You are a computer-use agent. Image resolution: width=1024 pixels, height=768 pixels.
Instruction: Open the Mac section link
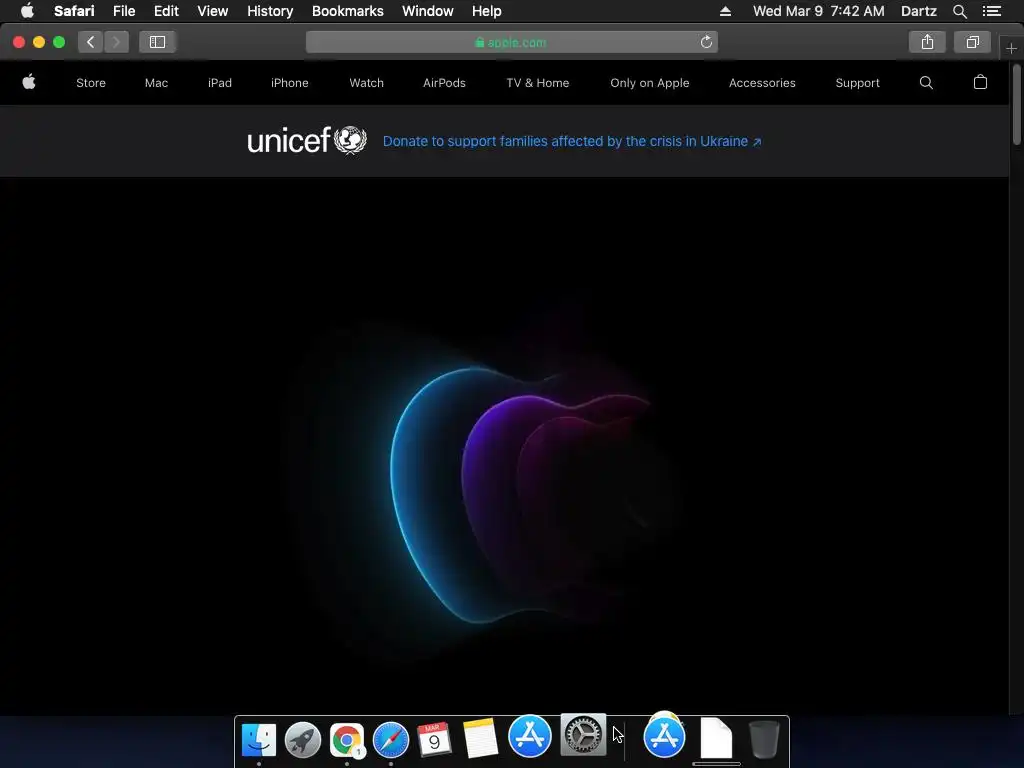[156, 83]
